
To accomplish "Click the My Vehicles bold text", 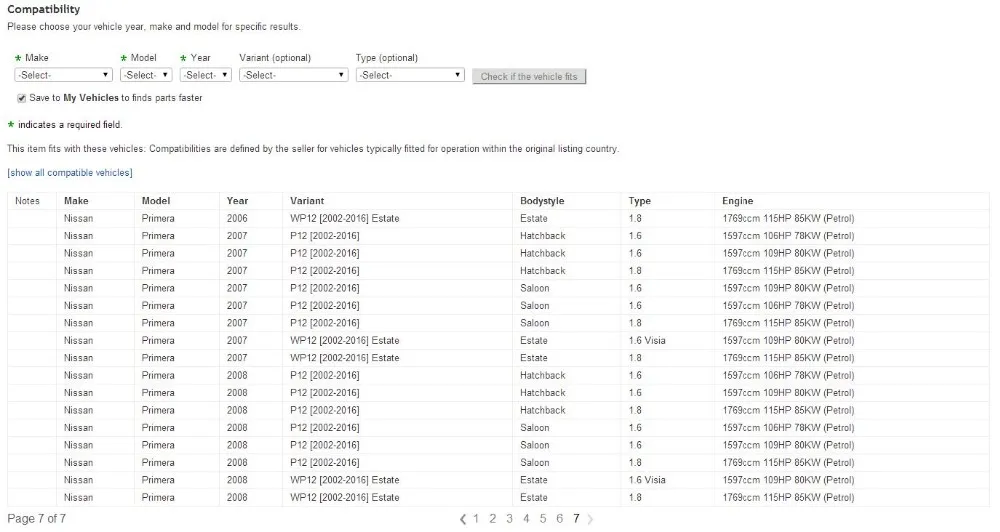I will (x=91, y=98).
